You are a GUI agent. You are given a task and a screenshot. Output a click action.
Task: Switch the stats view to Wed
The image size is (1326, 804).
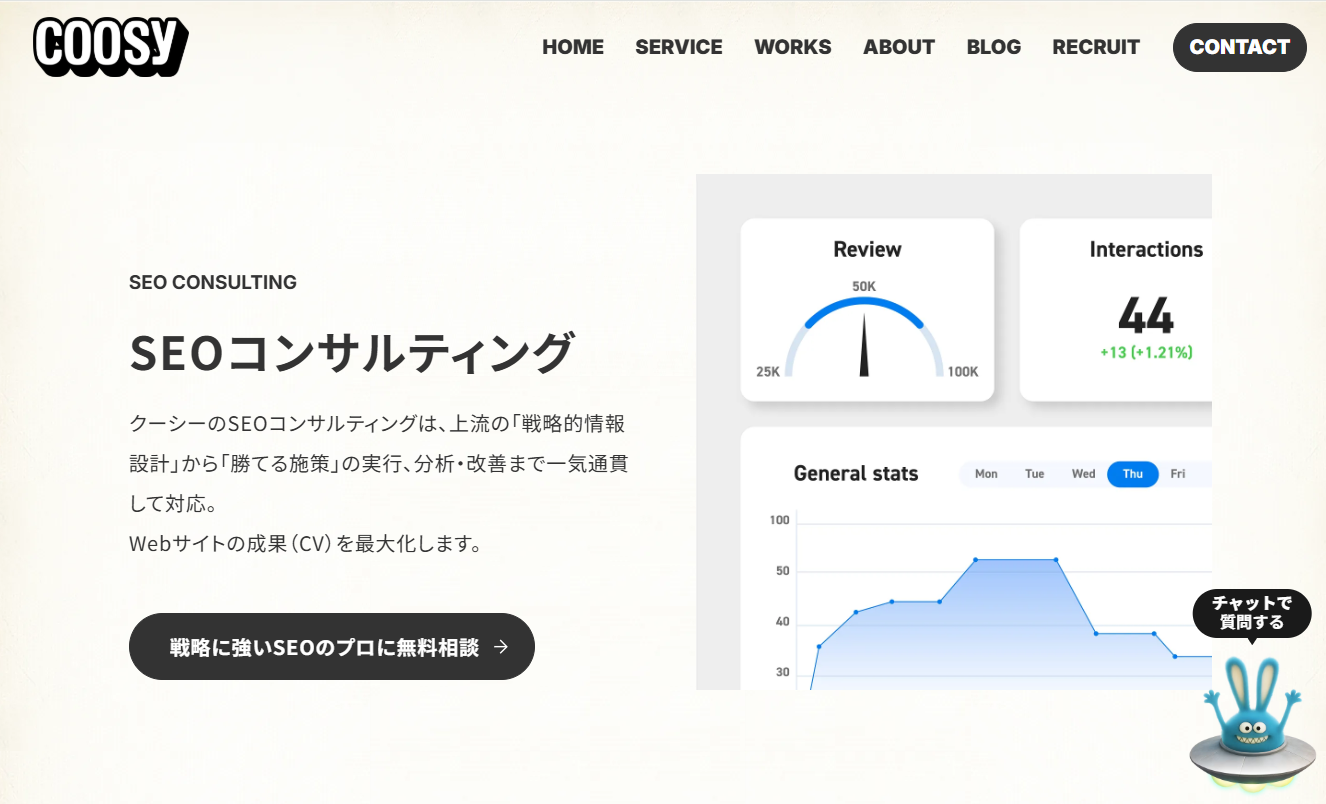[x=1083, y=474]
